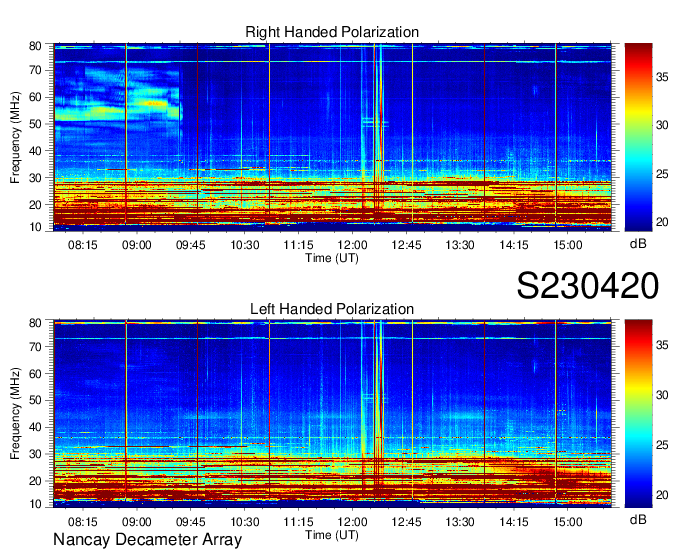Click the 35 dB mark on bottom color bar

[x=662, y=345]
